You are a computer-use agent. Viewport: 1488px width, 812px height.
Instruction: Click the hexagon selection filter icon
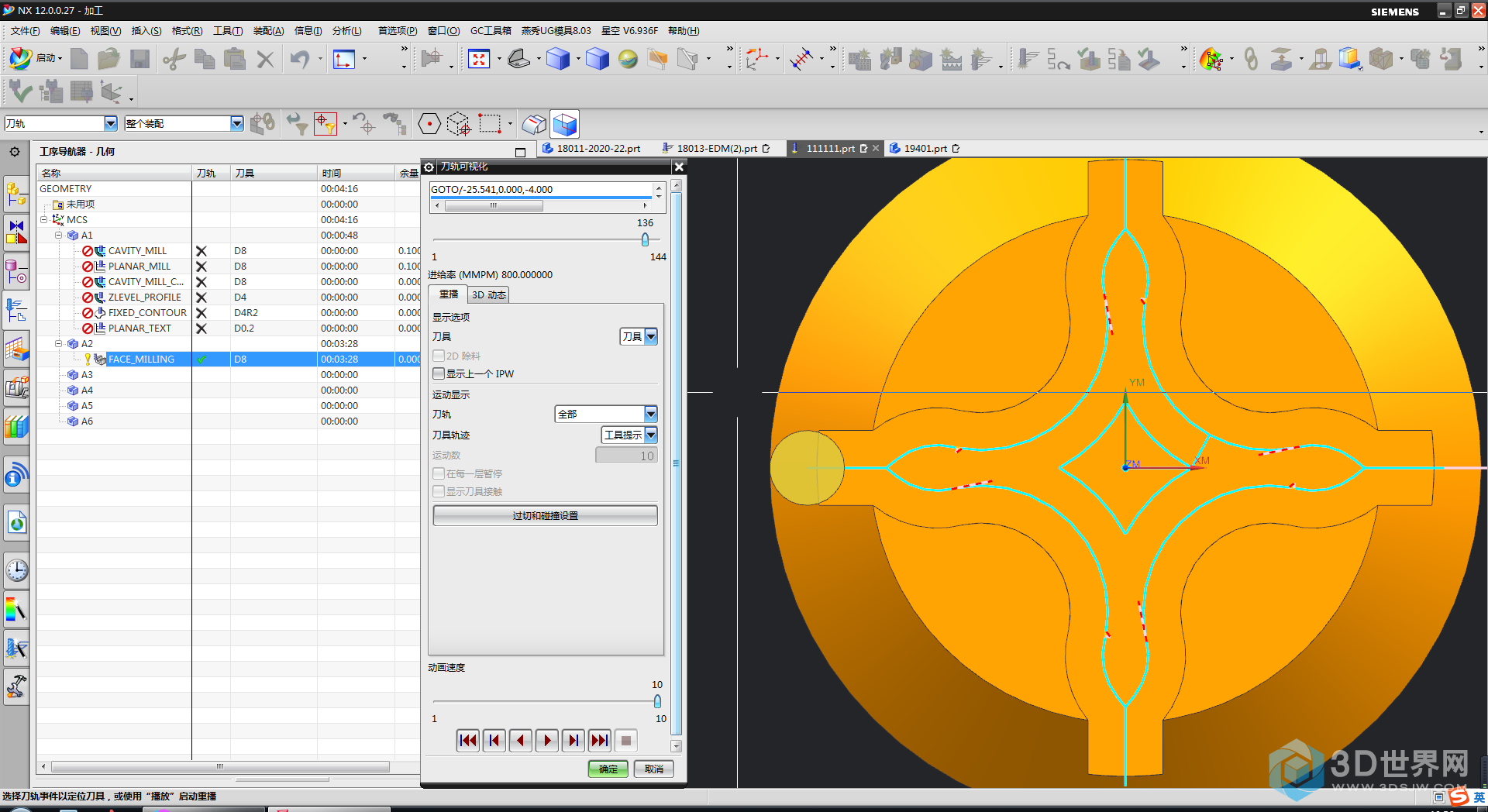(x=429, y=123)
